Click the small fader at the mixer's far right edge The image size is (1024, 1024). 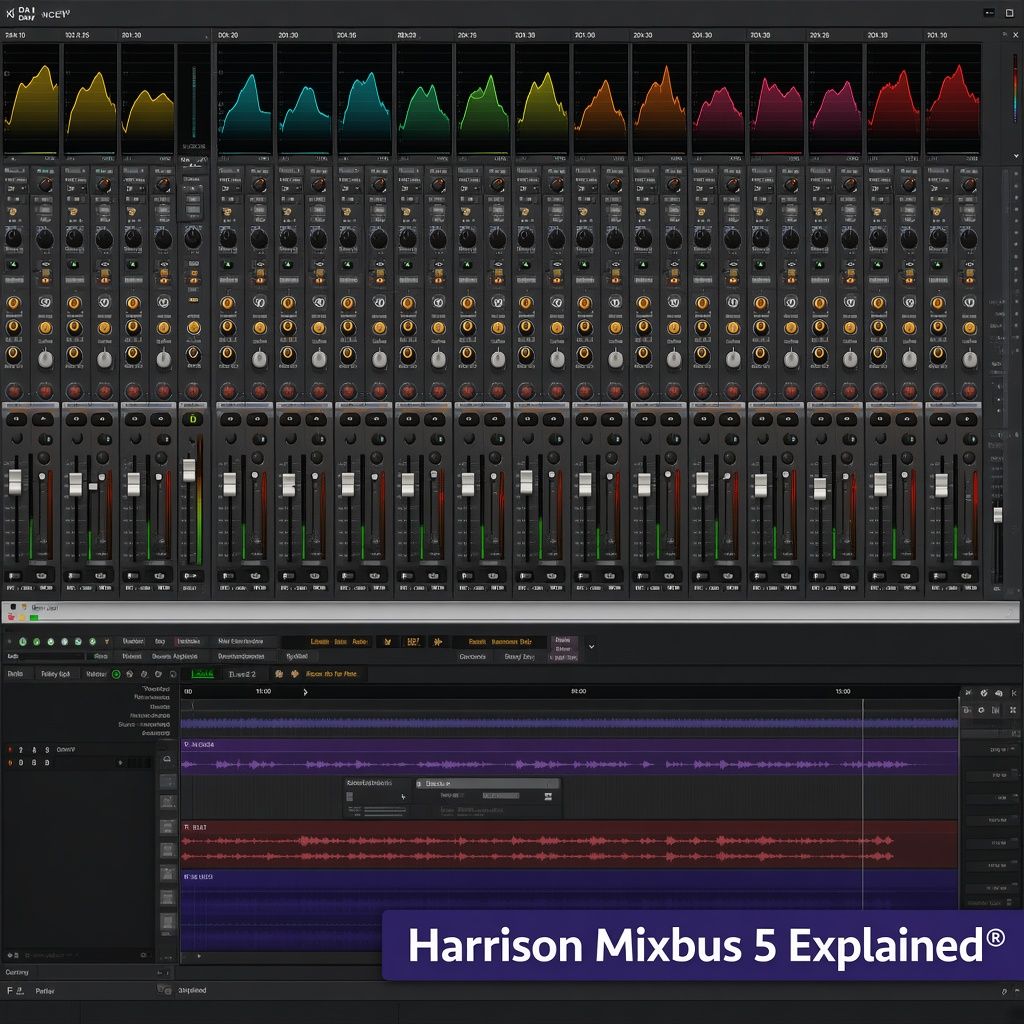coord(998,515)
